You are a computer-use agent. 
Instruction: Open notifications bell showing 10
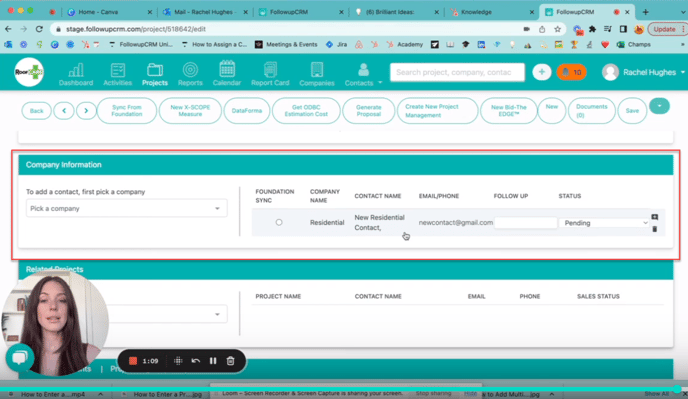click(571, 72)
